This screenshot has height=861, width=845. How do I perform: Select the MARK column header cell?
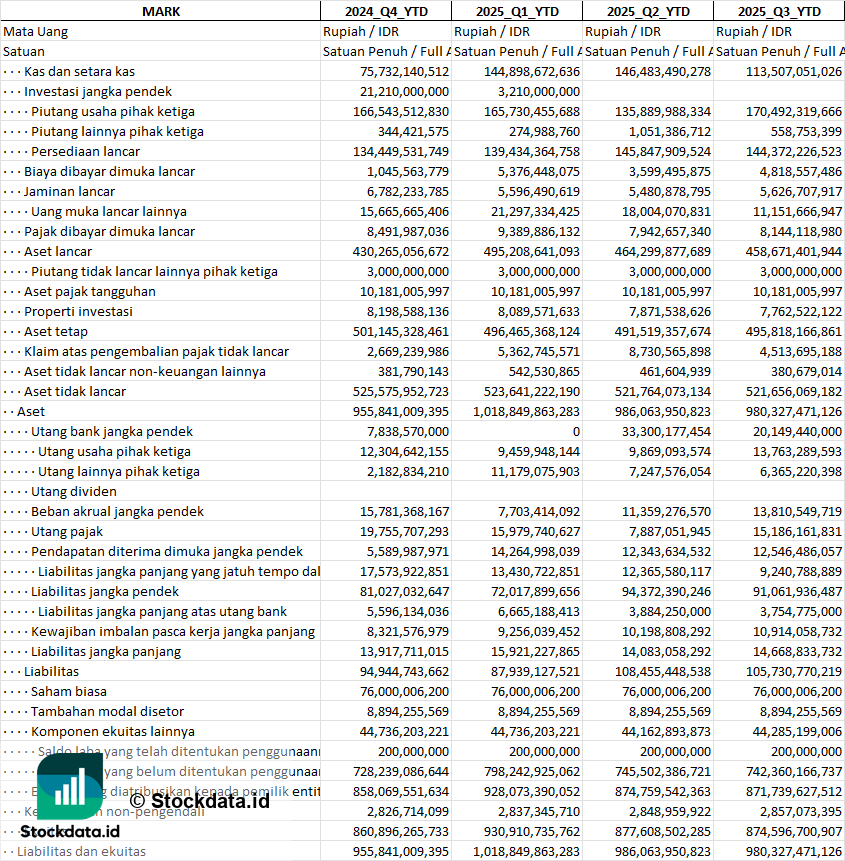point(160,12)
